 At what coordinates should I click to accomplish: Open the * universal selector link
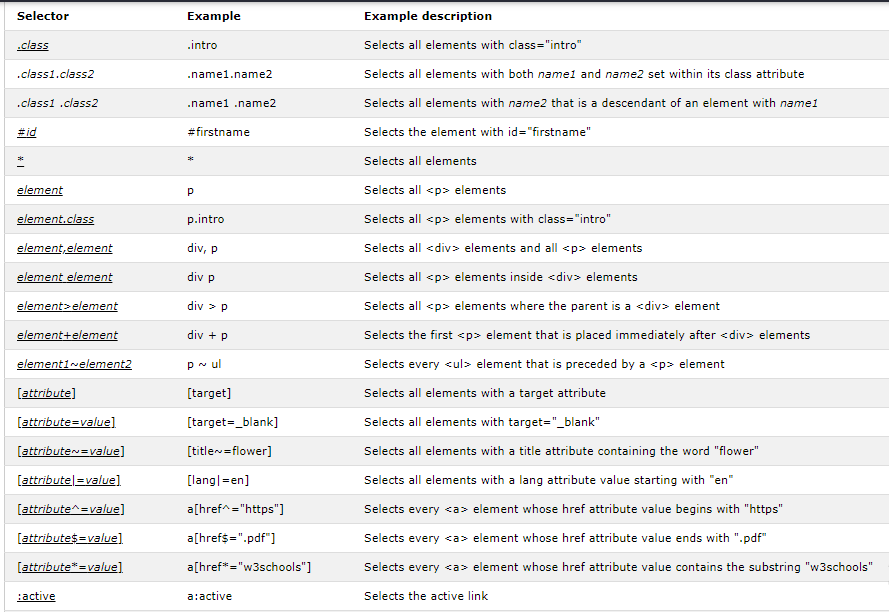[20, 161]
